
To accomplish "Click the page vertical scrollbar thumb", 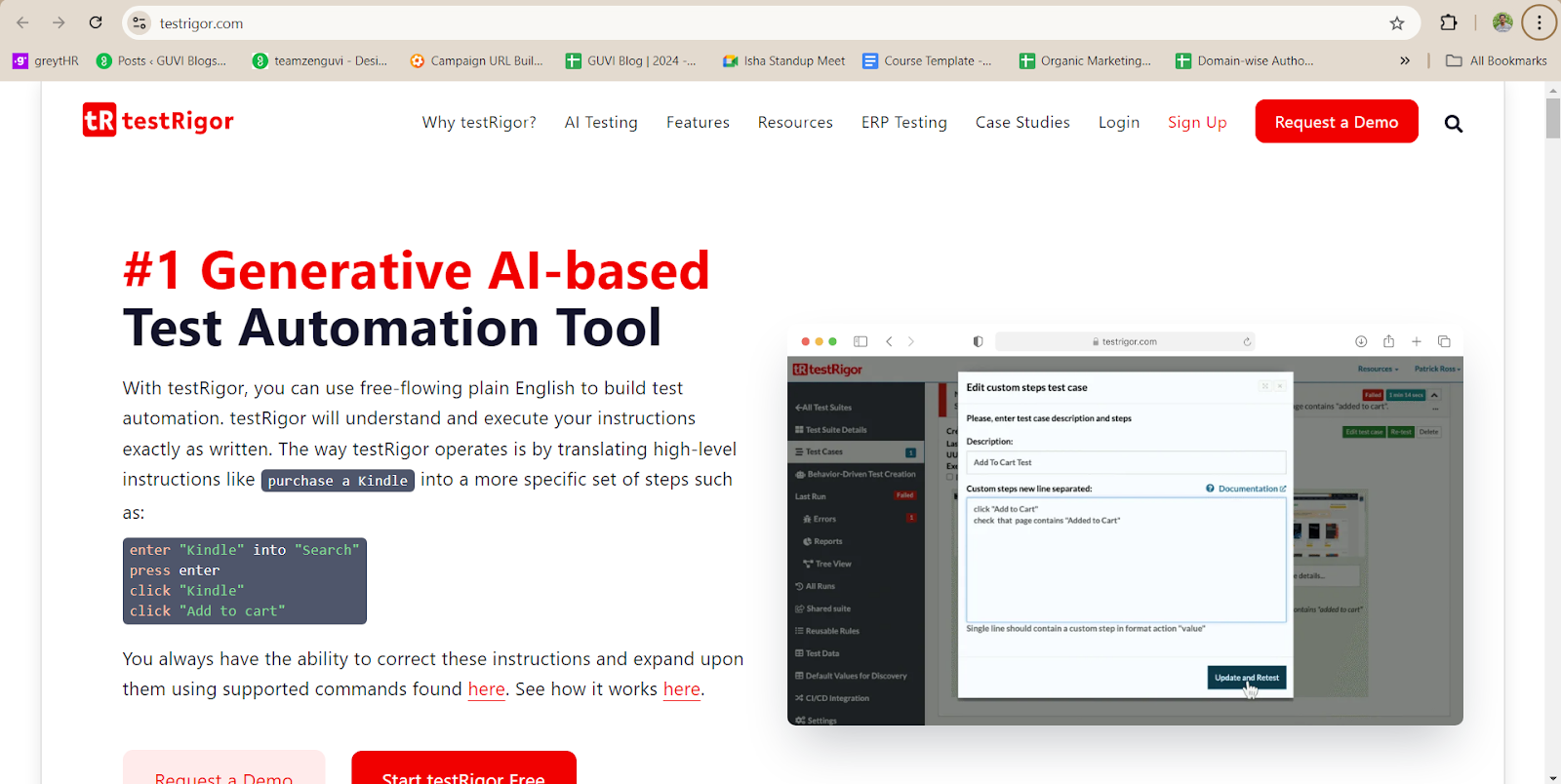I will (x=1553, y=118).
